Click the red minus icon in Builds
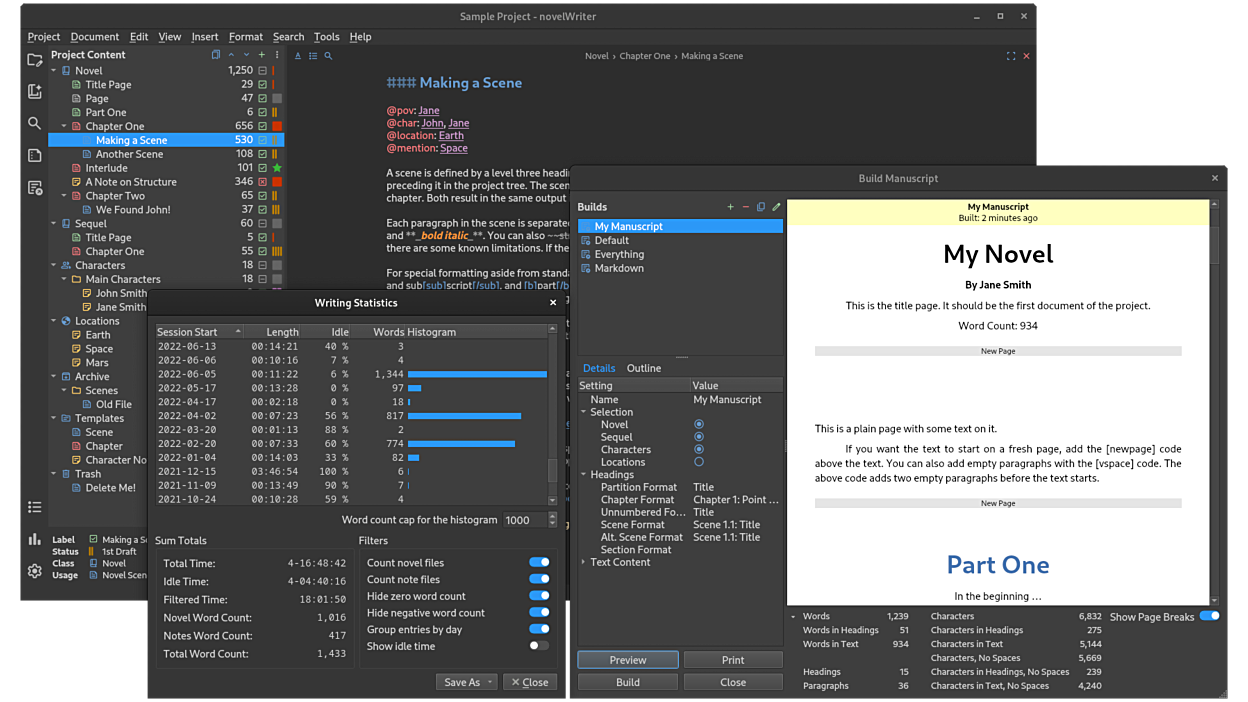The width and height of the screenshot is (1248, 702). coord(745,207)
